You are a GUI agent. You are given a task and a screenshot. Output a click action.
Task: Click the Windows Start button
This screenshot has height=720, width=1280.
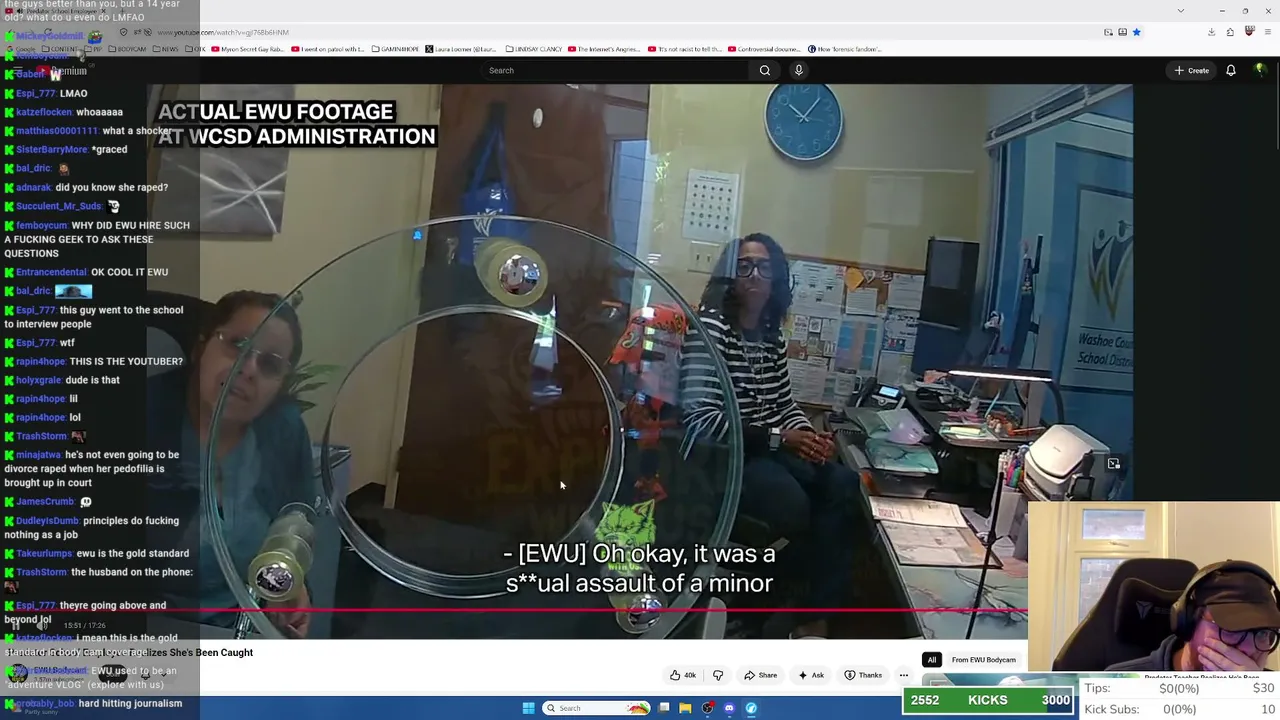[528, 708]
